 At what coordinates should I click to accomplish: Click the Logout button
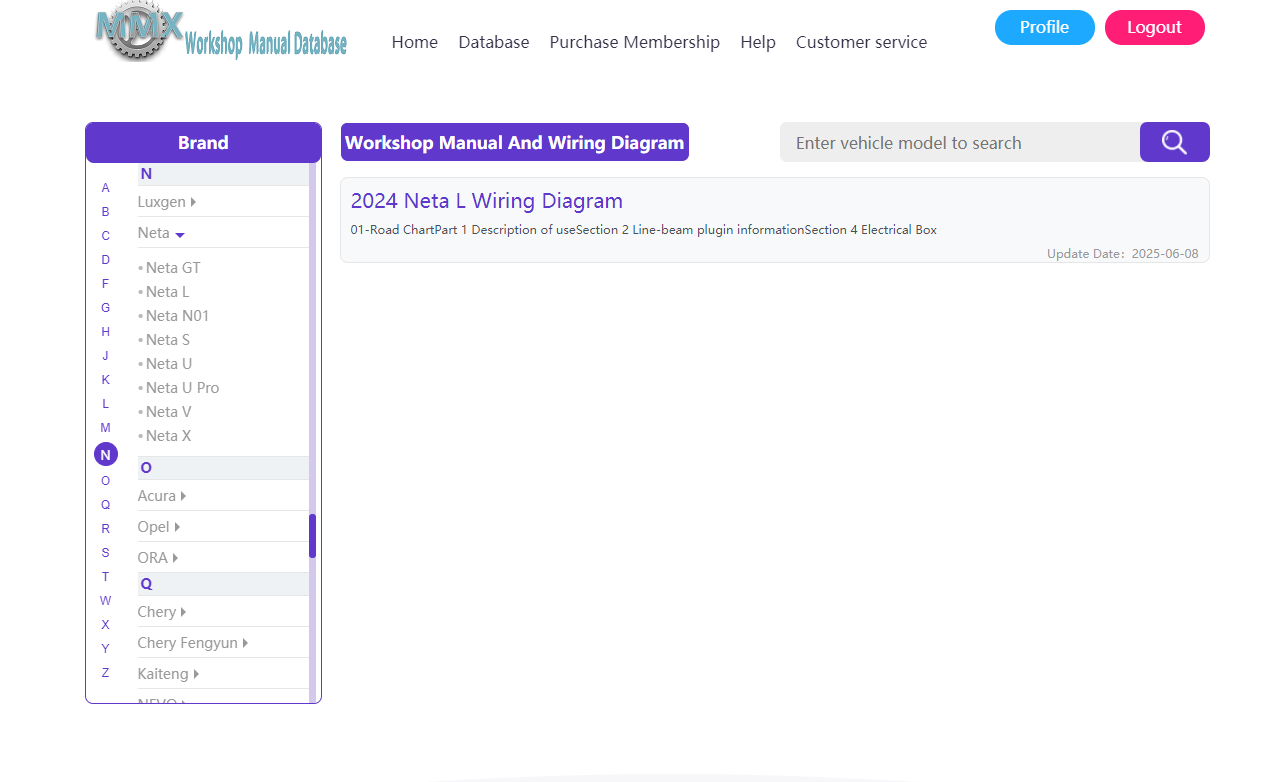pos(1155,27)
